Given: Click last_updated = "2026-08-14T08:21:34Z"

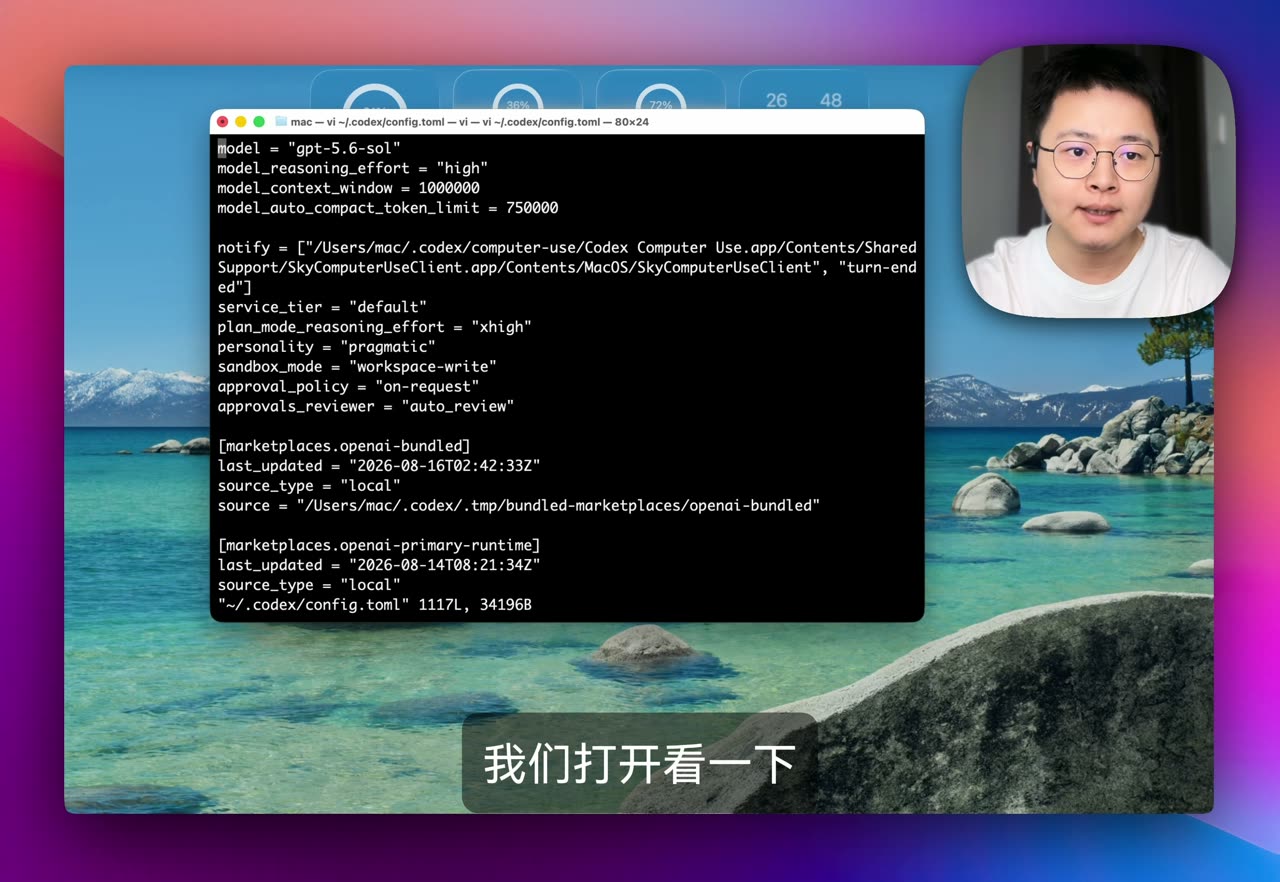Looking at the screenshot, I should [x=379, y=565].
